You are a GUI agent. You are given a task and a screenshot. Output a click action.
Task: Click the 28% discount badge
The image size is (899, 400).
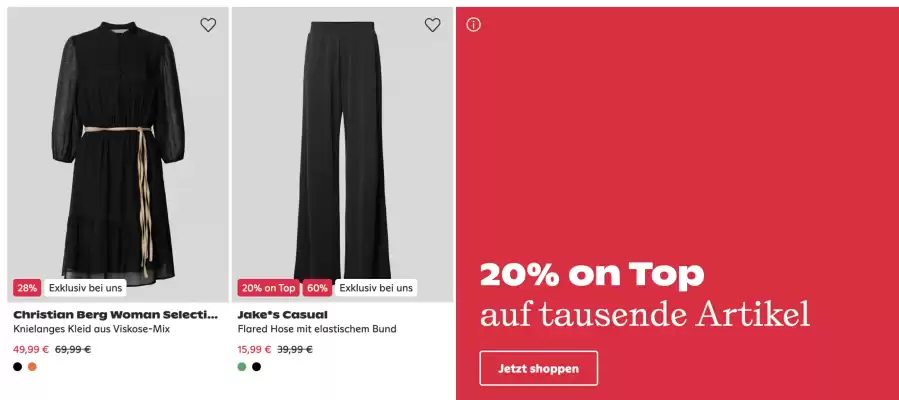pyautogui.click(x=27, y=288)
